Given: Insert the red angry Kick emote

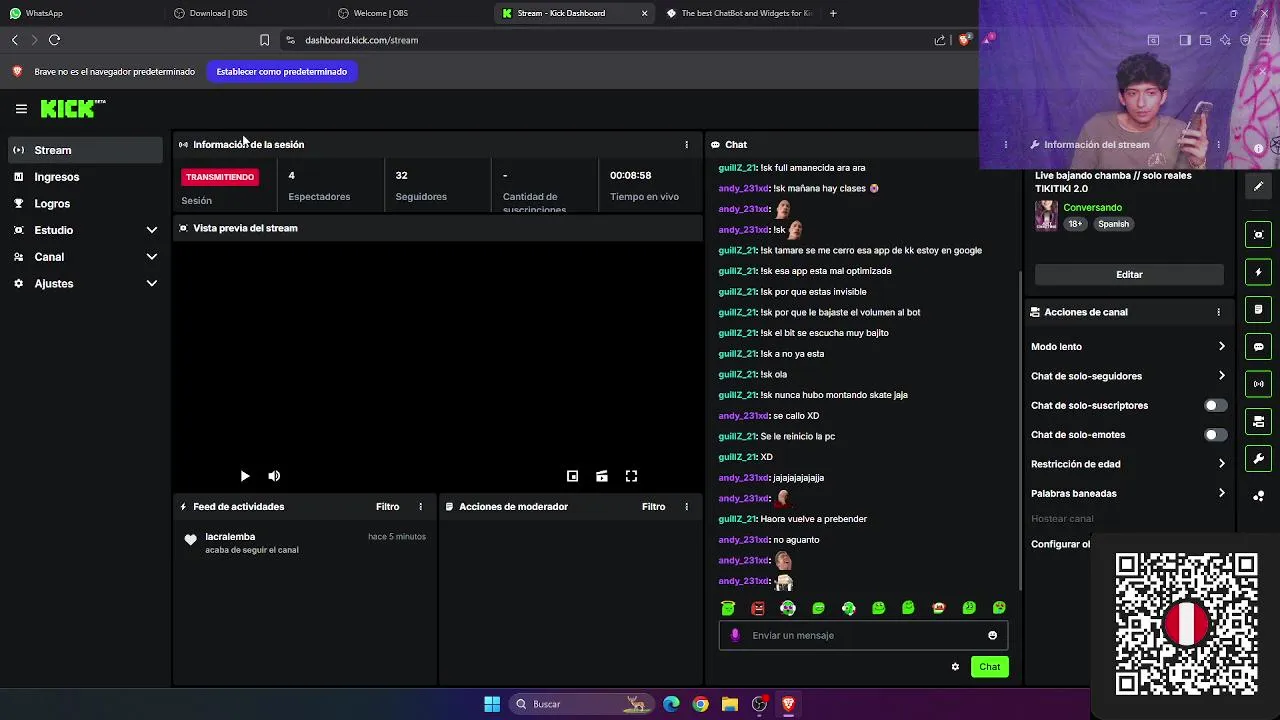Looking at the screenshot, I should [758, 608].
